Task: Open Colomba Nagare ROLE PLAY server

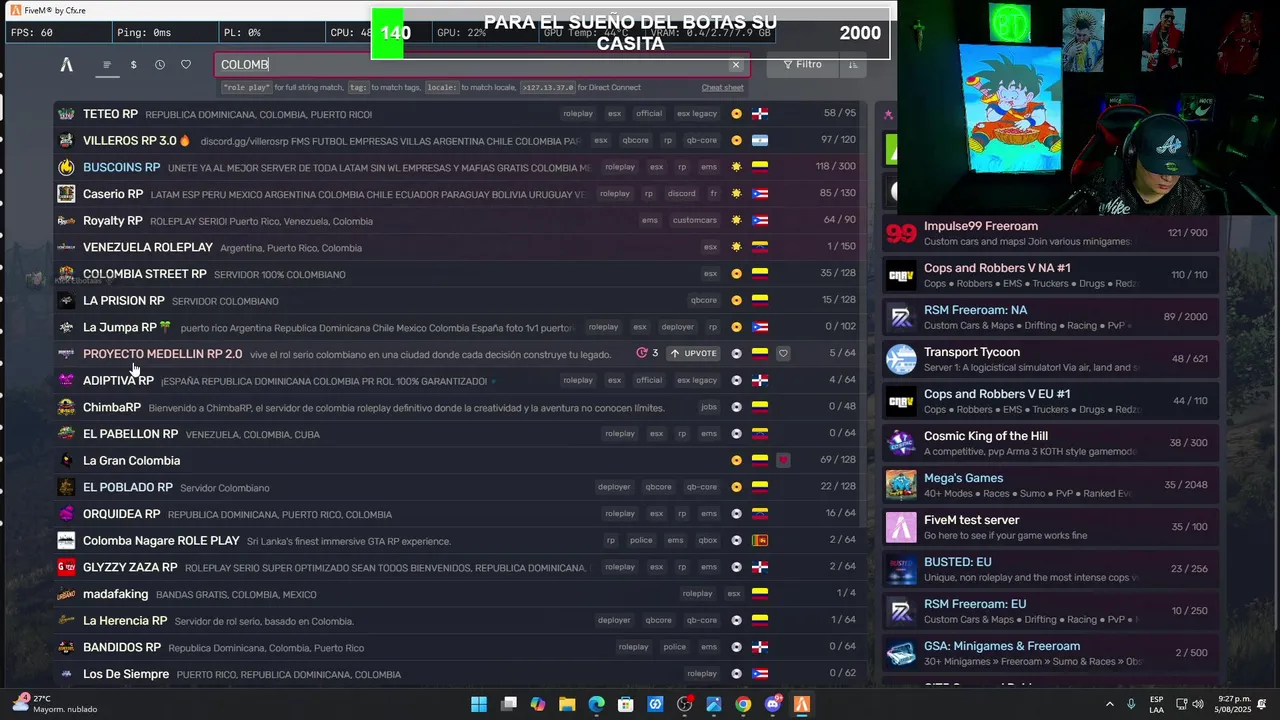Action: tap(460, 541)
